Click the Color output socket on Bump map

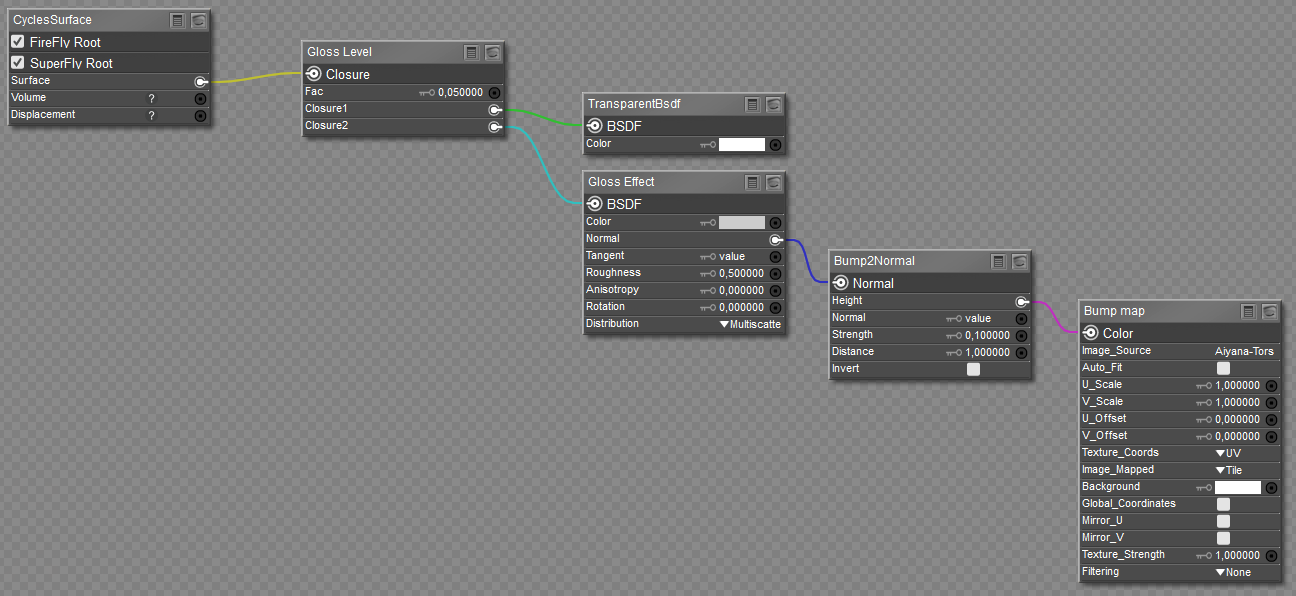1090,333
